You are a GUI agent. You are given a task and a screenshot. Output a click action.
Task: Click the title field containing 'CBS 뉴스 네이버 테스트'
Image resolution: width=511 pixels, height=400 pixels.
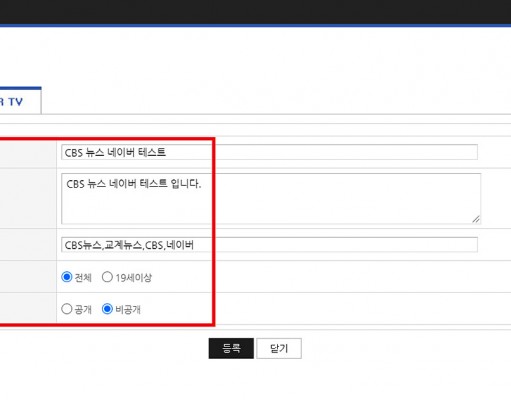pyautogui.click(x=269, y=152)
